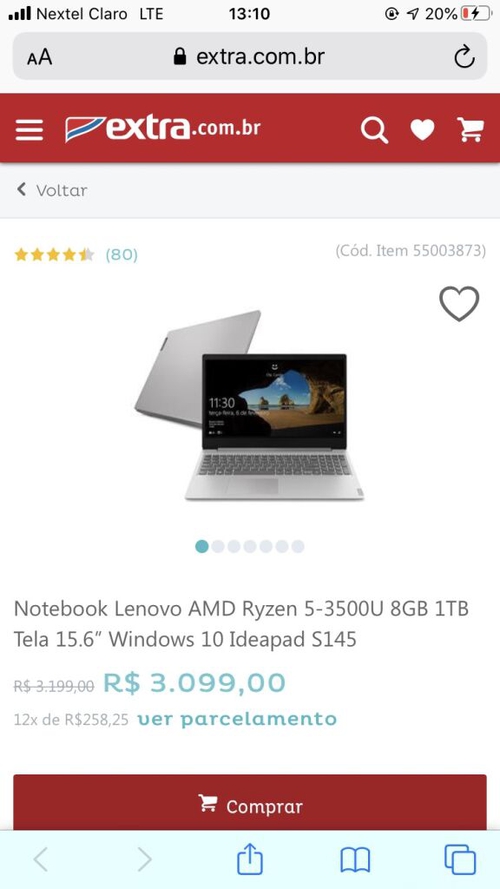Select the fourth image carousel dot
Viewport: 500px width, 889px height.
click(x=249, y=546)
